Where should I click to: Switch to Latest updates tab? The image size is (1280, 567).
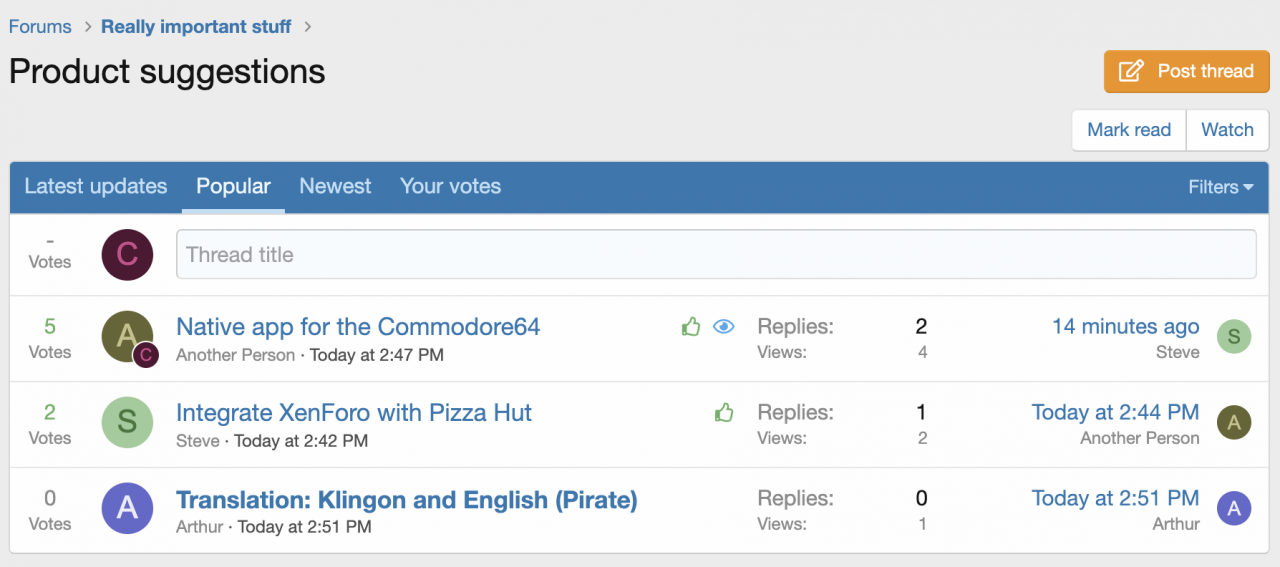tap(96, 187)
